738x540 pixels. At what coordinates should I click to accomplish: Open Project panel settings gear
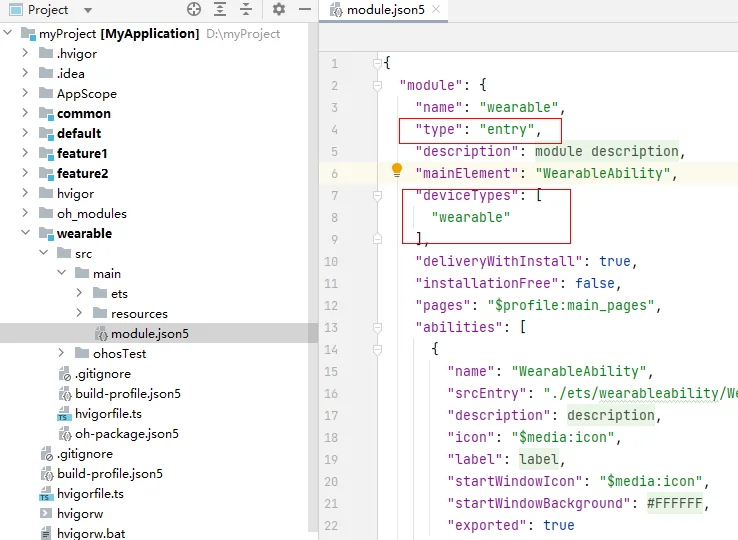tap(279, 9)
